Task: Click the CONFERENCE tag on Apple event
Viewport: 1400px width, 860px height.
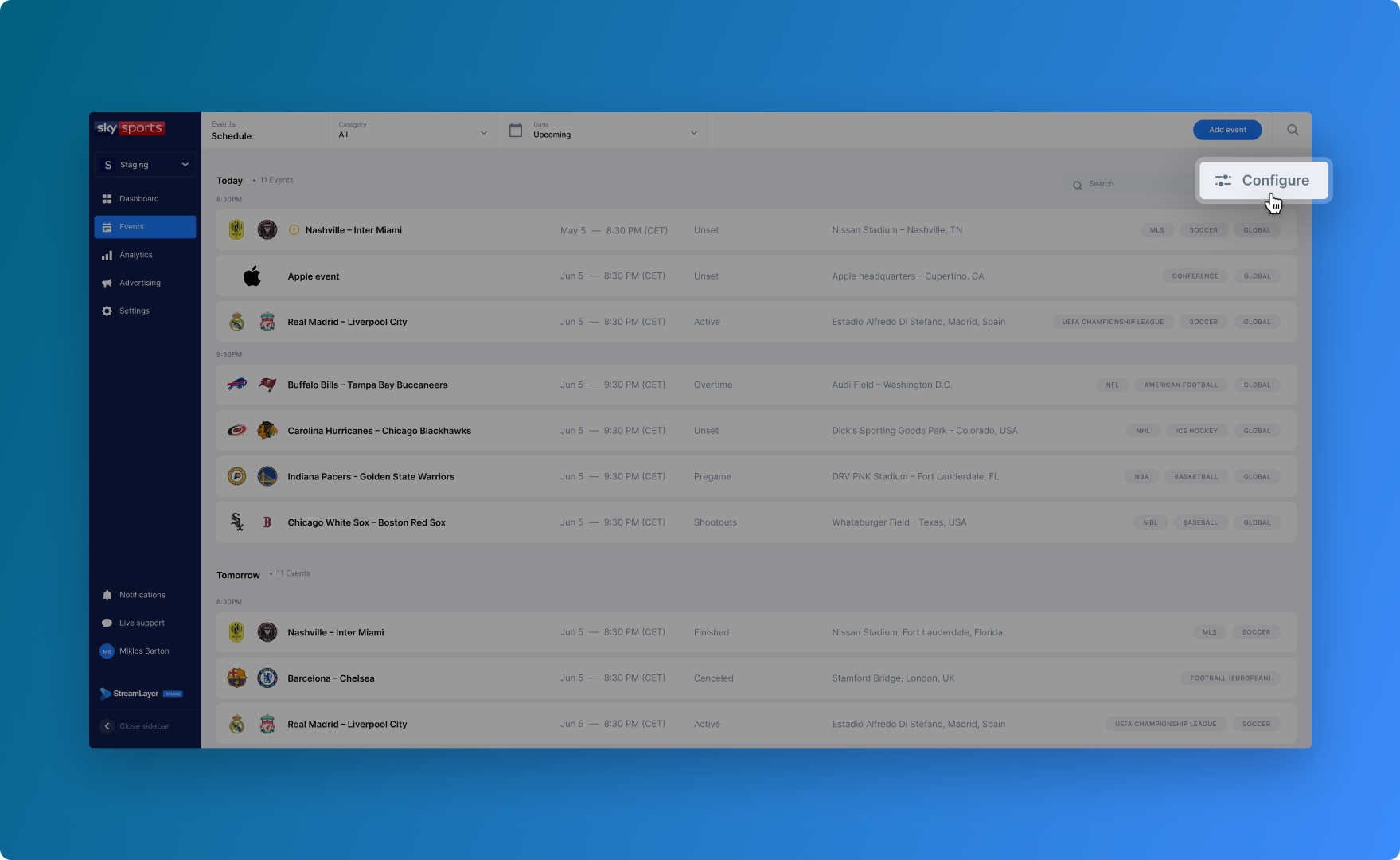Action: 1195,276
